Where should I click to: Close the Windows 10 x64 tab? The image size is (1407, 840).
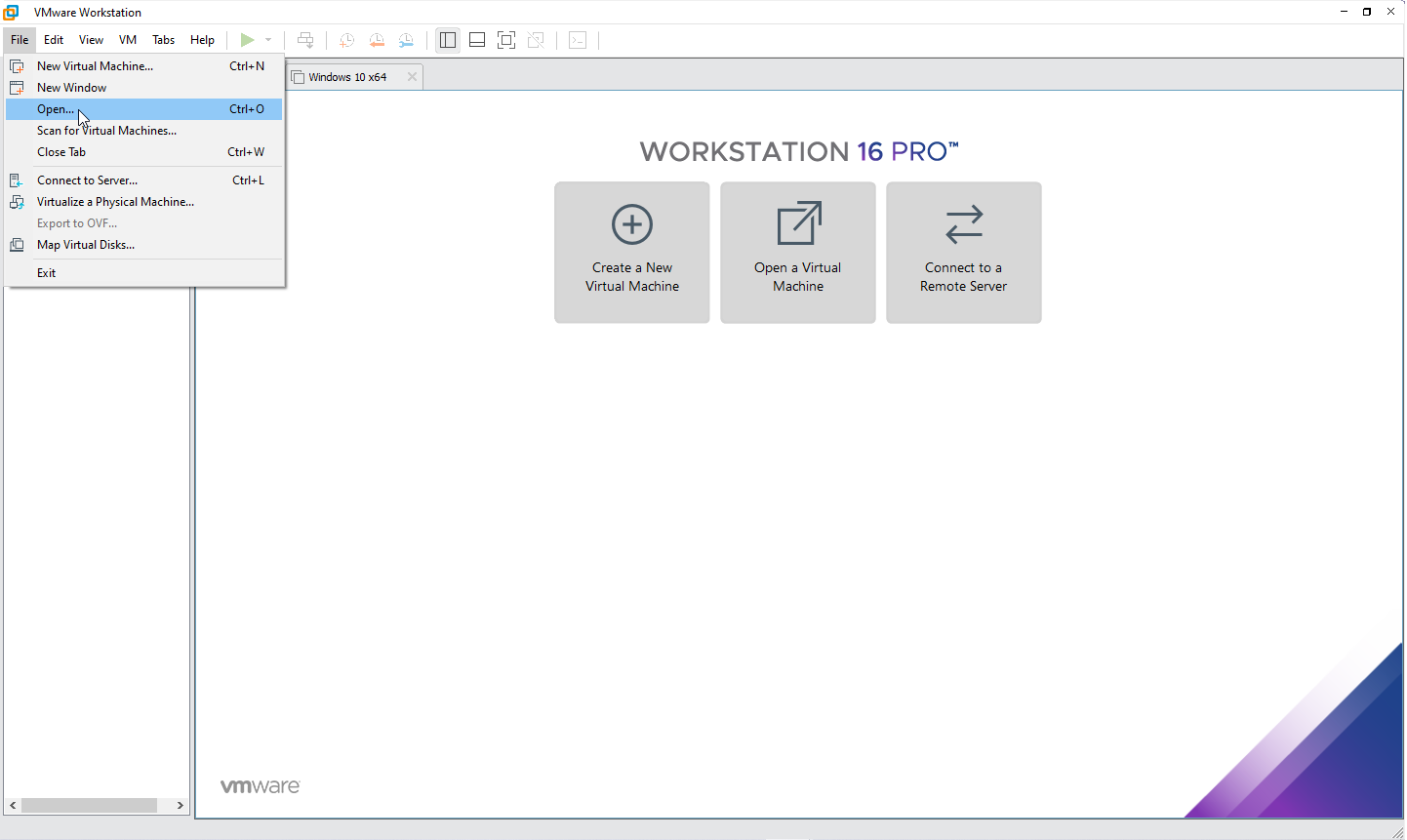pyautogui.click(x=412, y=77)
